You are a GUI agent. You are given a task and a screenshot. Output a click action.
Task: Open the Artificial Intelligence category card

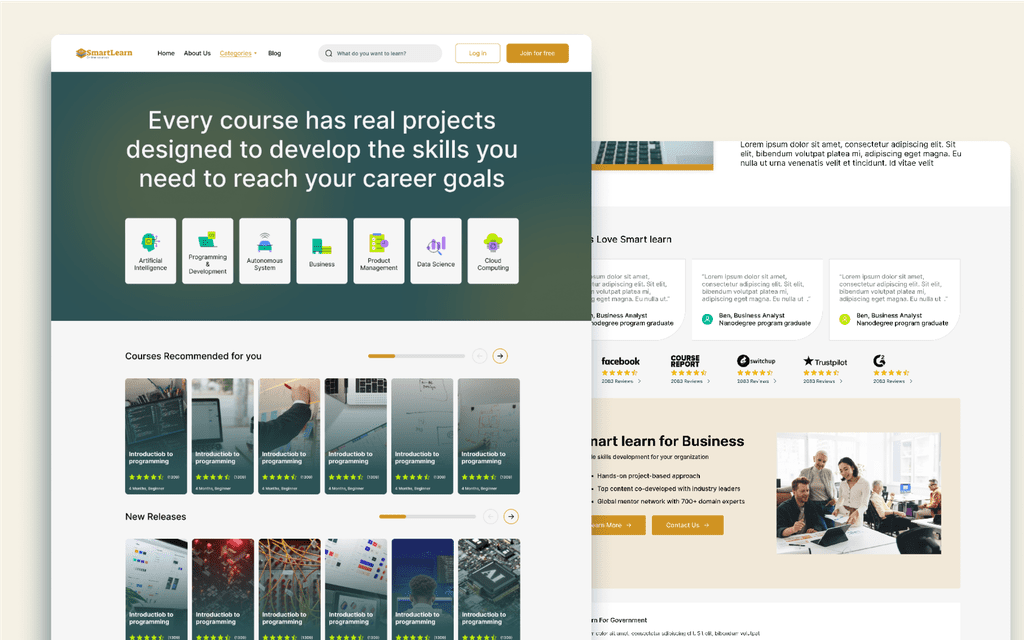(x=150, y=251)
